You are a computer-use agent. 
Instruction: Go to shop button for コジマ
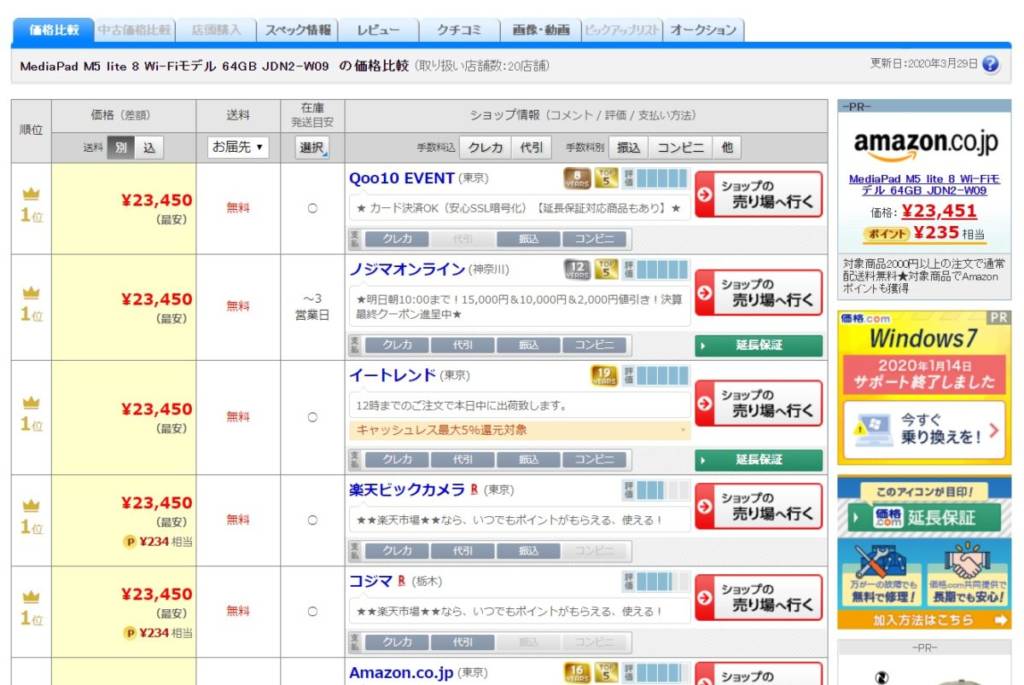point(759,597)
